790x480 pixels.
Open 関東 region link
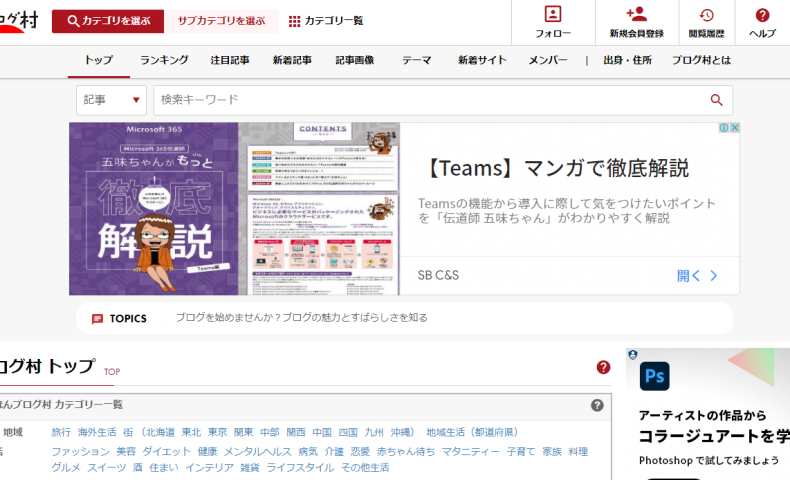click(243, 432)
